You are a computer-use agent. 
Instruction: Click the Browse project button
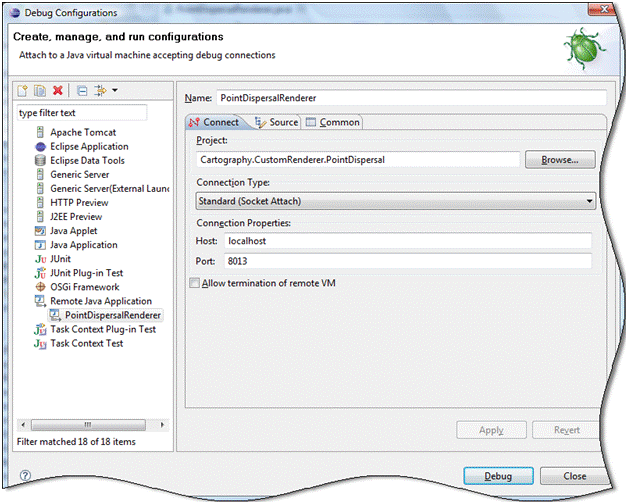coord(560,160)
